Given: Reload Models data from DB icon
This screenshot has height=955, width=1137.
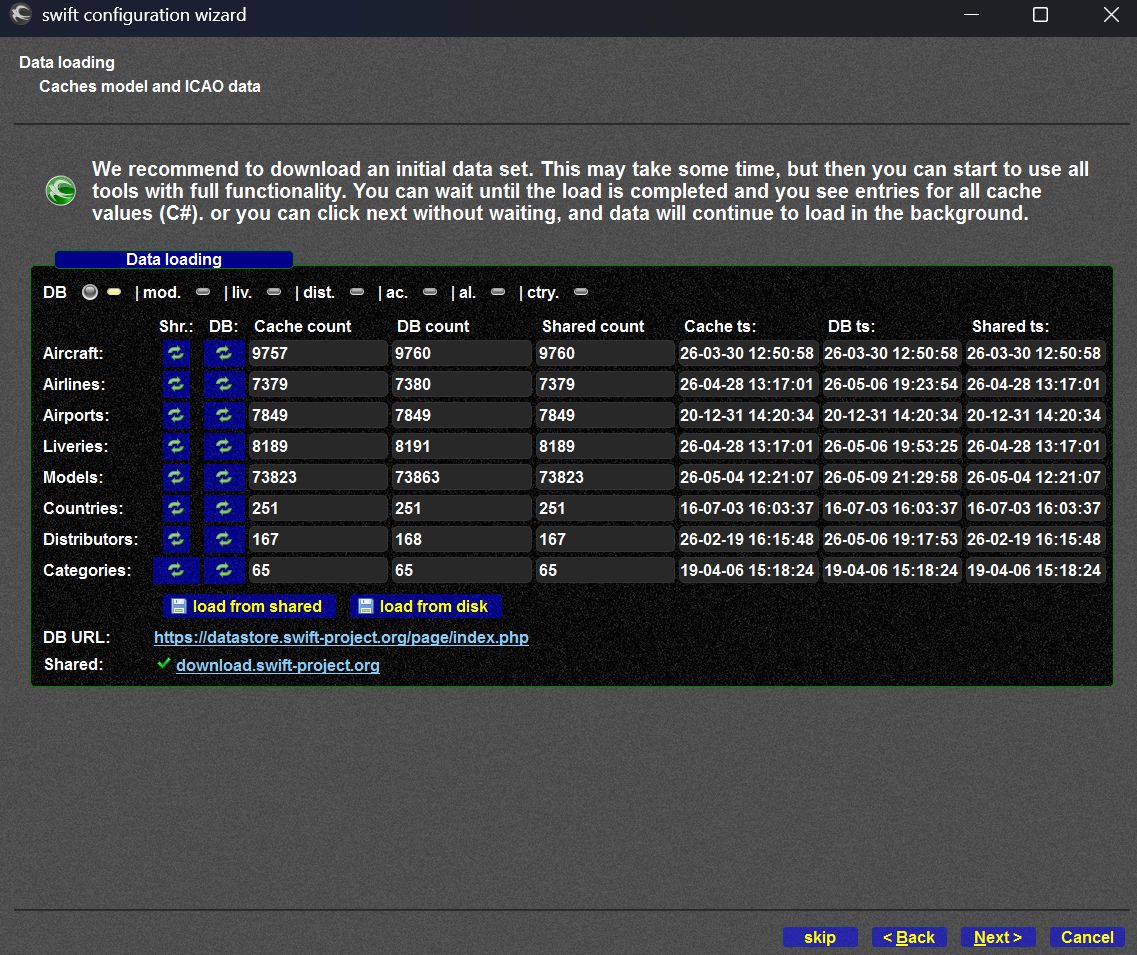Looking at the screenshot, I should point(224,477).
